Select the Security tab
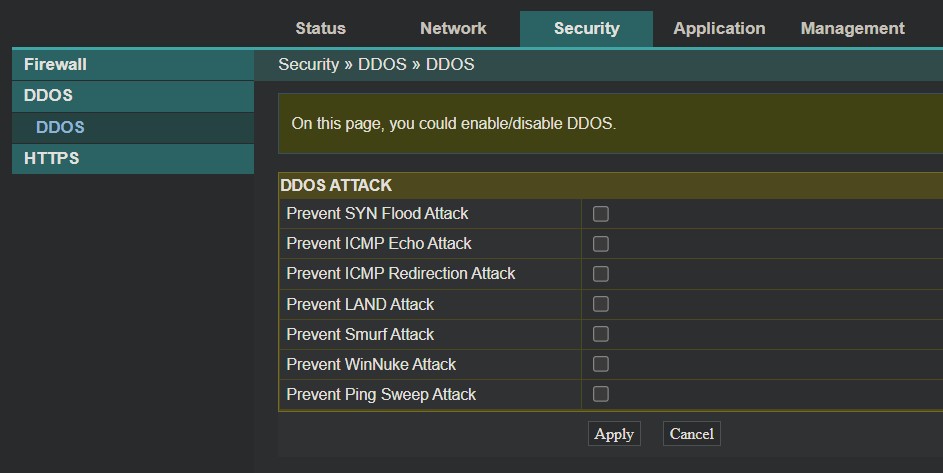This screenshot has width=943, height=473. 586,29
